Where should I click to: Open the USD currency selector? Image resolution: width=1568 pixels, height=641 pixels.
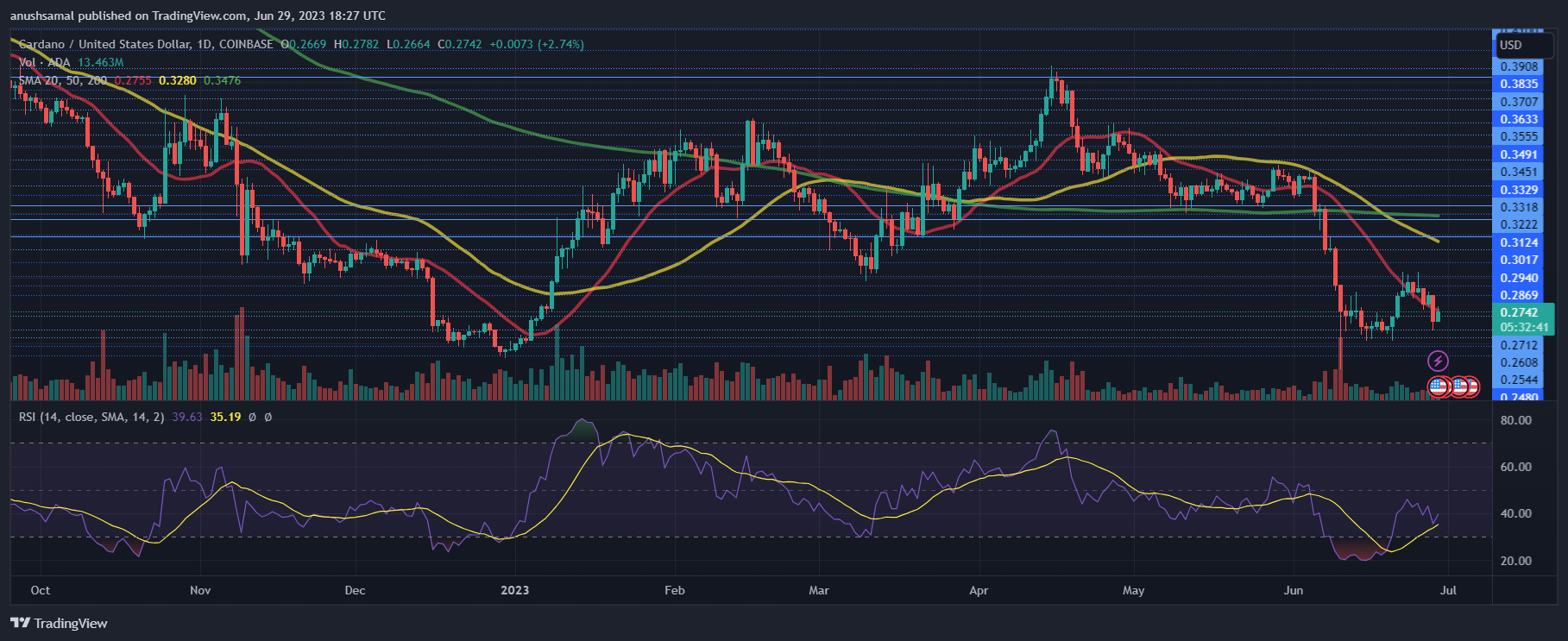(x=1511, y=45)
